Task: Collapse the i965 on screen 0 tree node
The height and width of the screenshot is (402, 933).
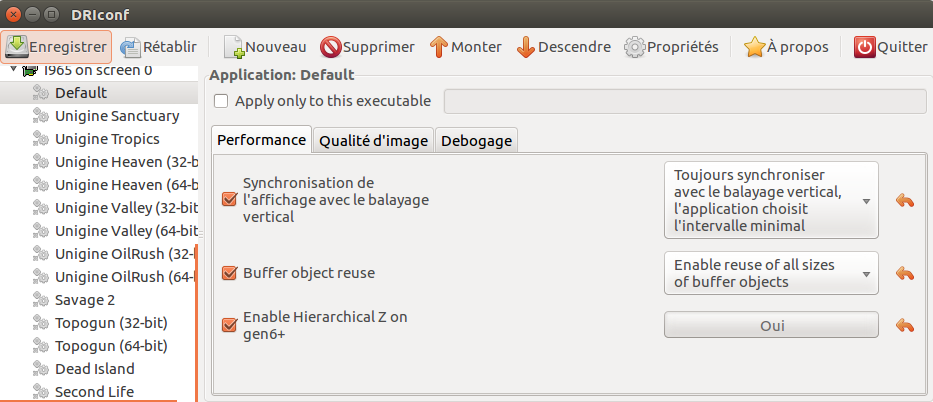Action: (14, 70)
